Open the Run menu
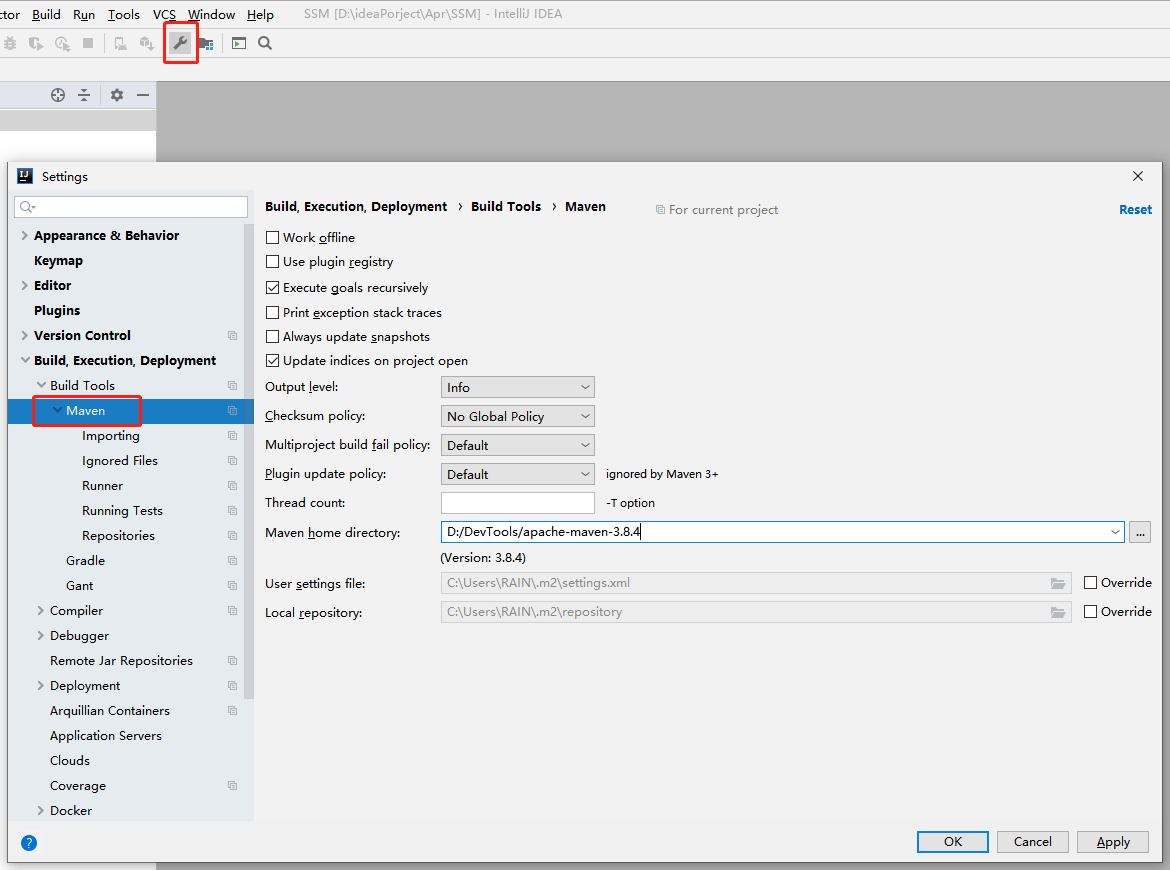 [x=84, y=14]
